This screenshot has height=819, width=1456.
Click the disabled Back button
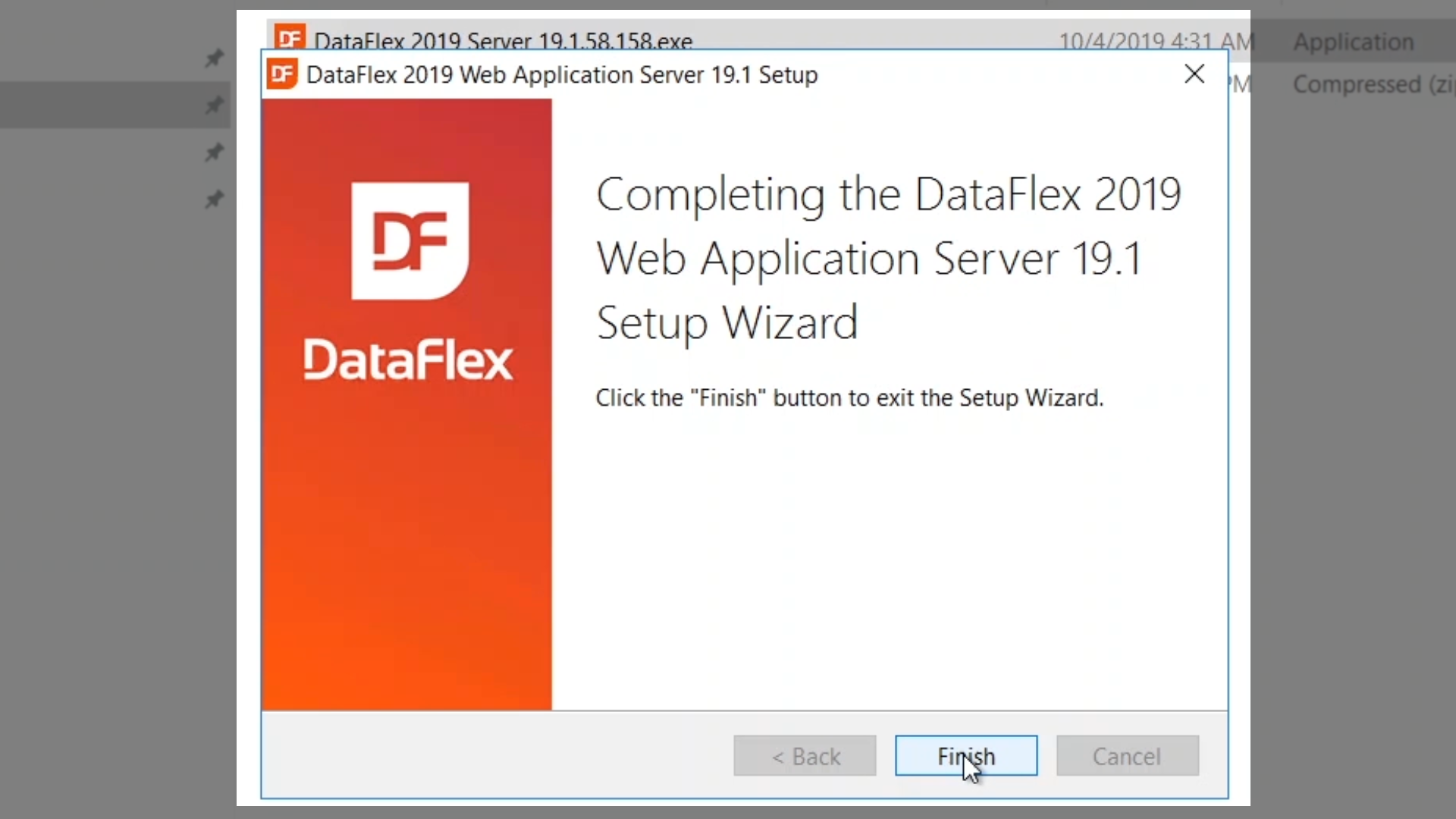pyautogui.click(x=805, y=755)
